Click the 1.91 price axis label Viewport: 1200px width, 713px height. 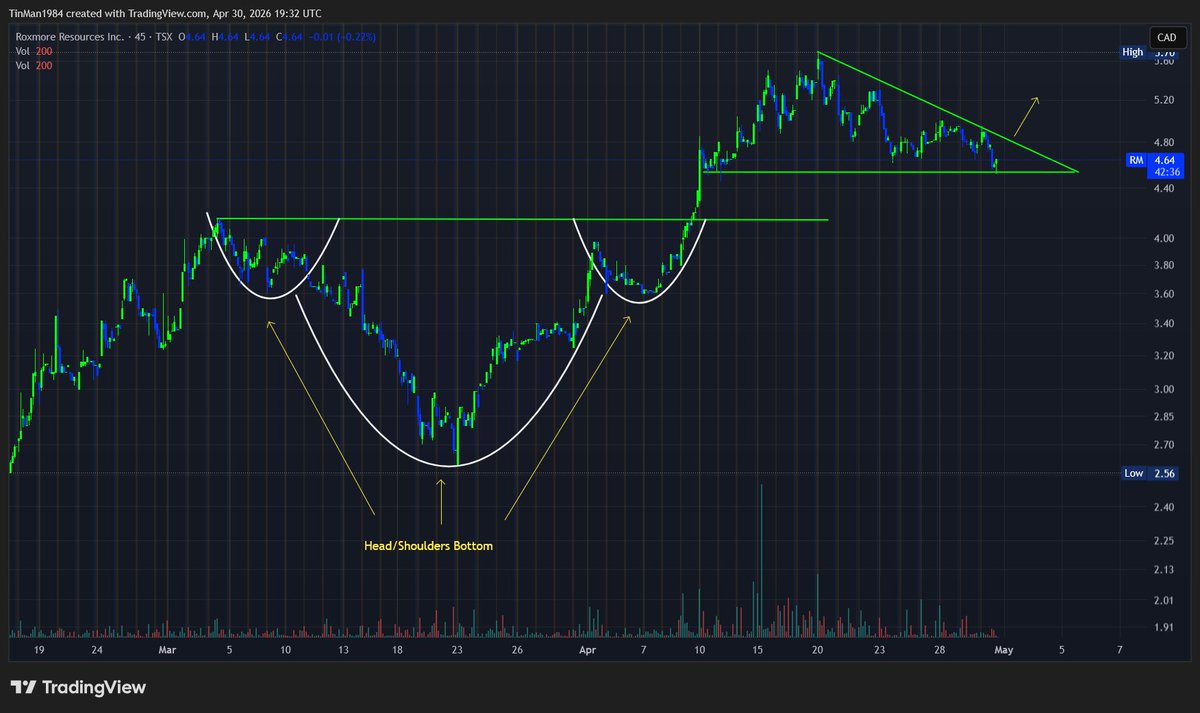[1165, 627]
